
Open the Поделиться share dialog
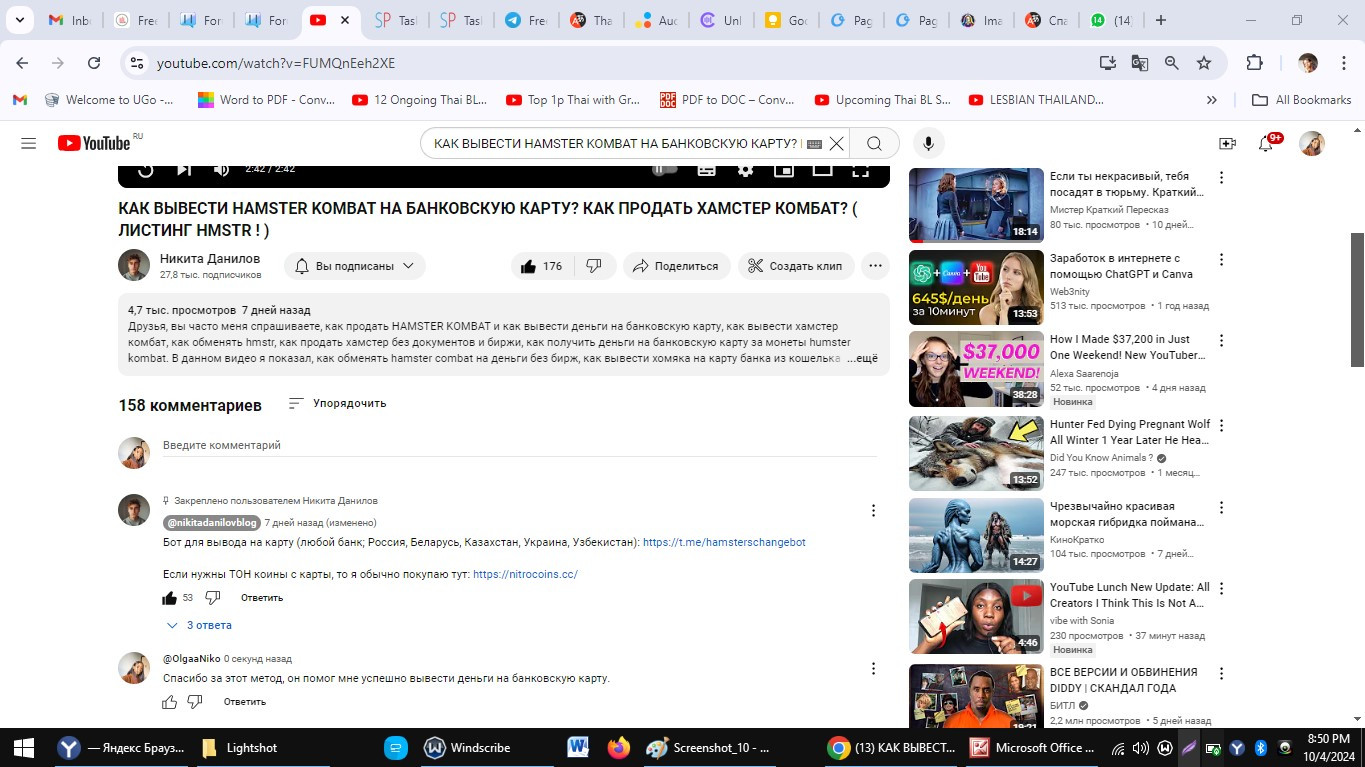click(x=676, y=266)
